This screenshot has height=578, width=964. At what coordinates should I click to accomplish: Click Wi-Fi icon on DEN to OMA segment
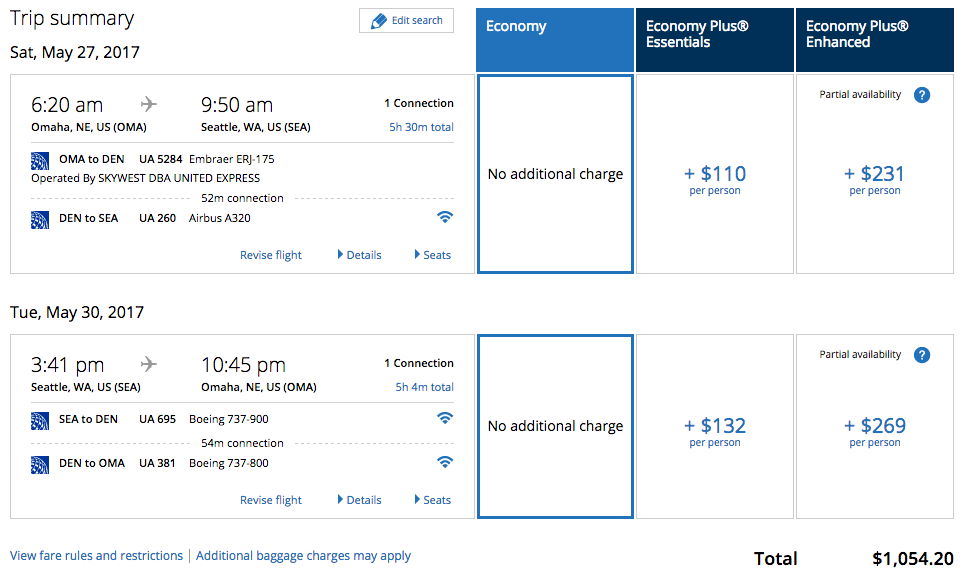(x=444, y=462)
